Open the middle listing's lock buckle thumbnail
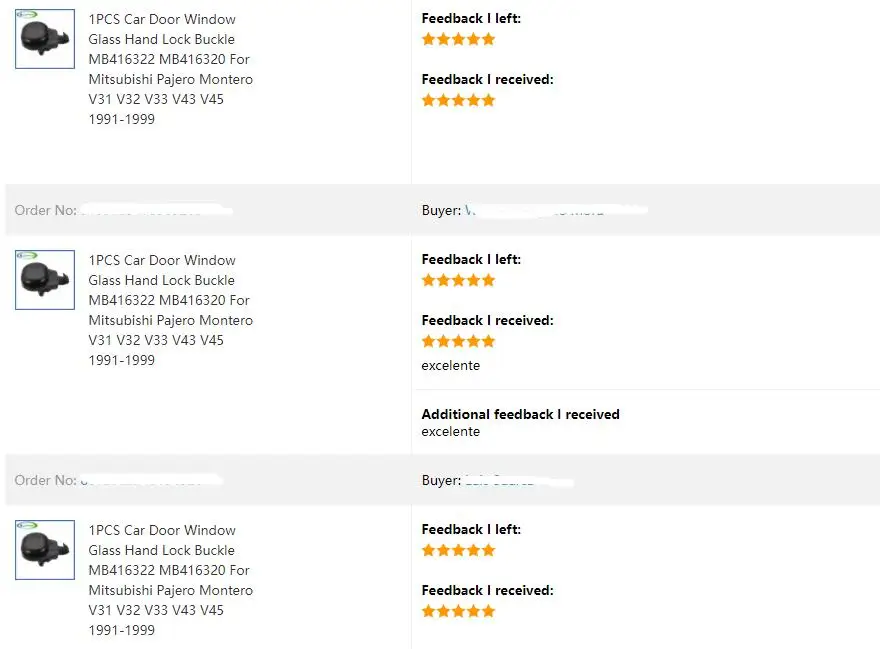Viewport: 880px width, 649px height. (x=45, y=280)
